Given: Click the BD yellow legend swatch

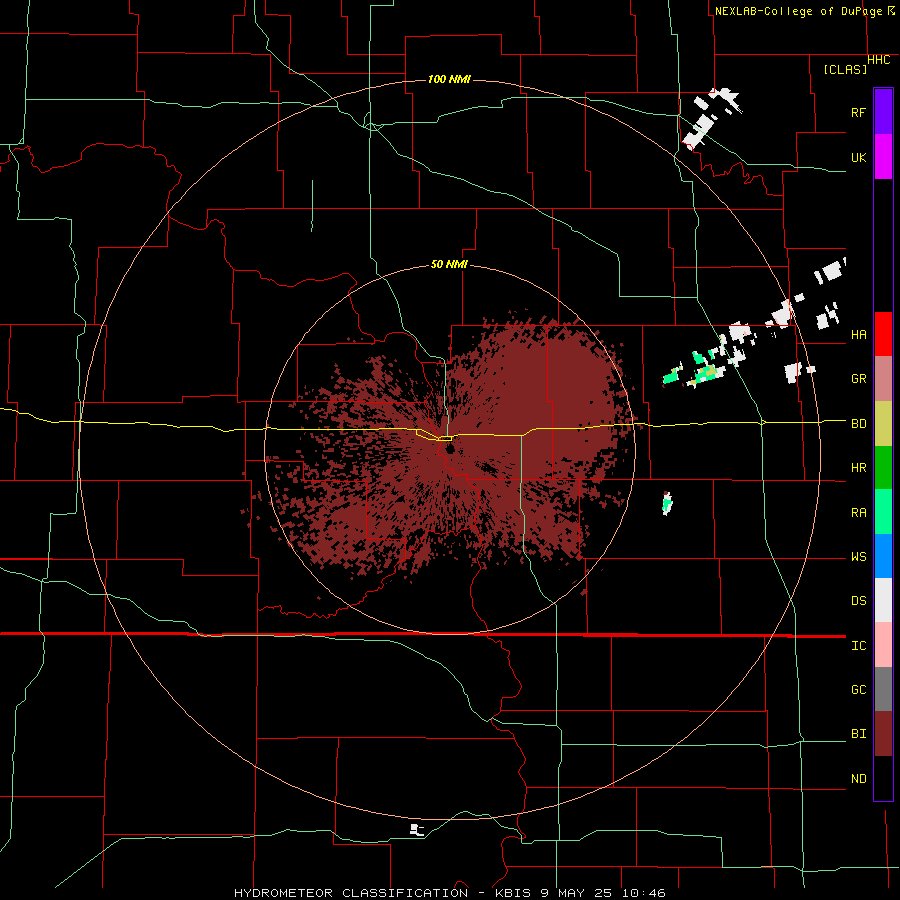Looking at the screenshot, I should click(x=883, y=424).
